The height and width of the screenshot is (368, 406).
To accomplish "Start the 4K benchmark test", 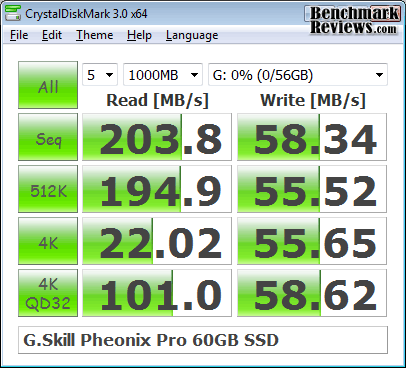I will (x=48, y=241).
